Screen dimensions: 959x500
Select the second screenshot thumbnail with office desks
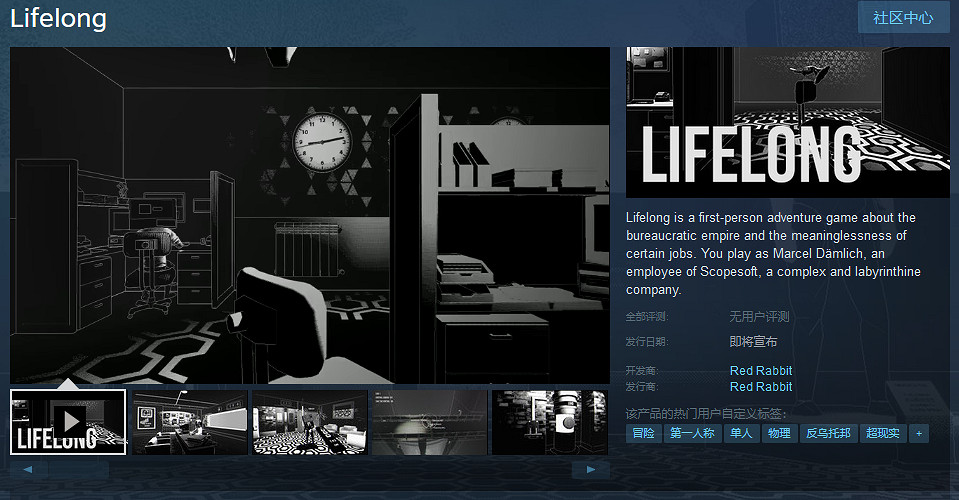tap(190, 422)
